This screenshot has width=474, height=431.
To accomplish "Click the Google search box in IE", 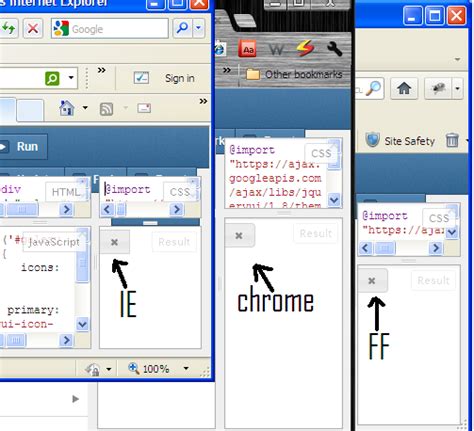I will (110, 29).
